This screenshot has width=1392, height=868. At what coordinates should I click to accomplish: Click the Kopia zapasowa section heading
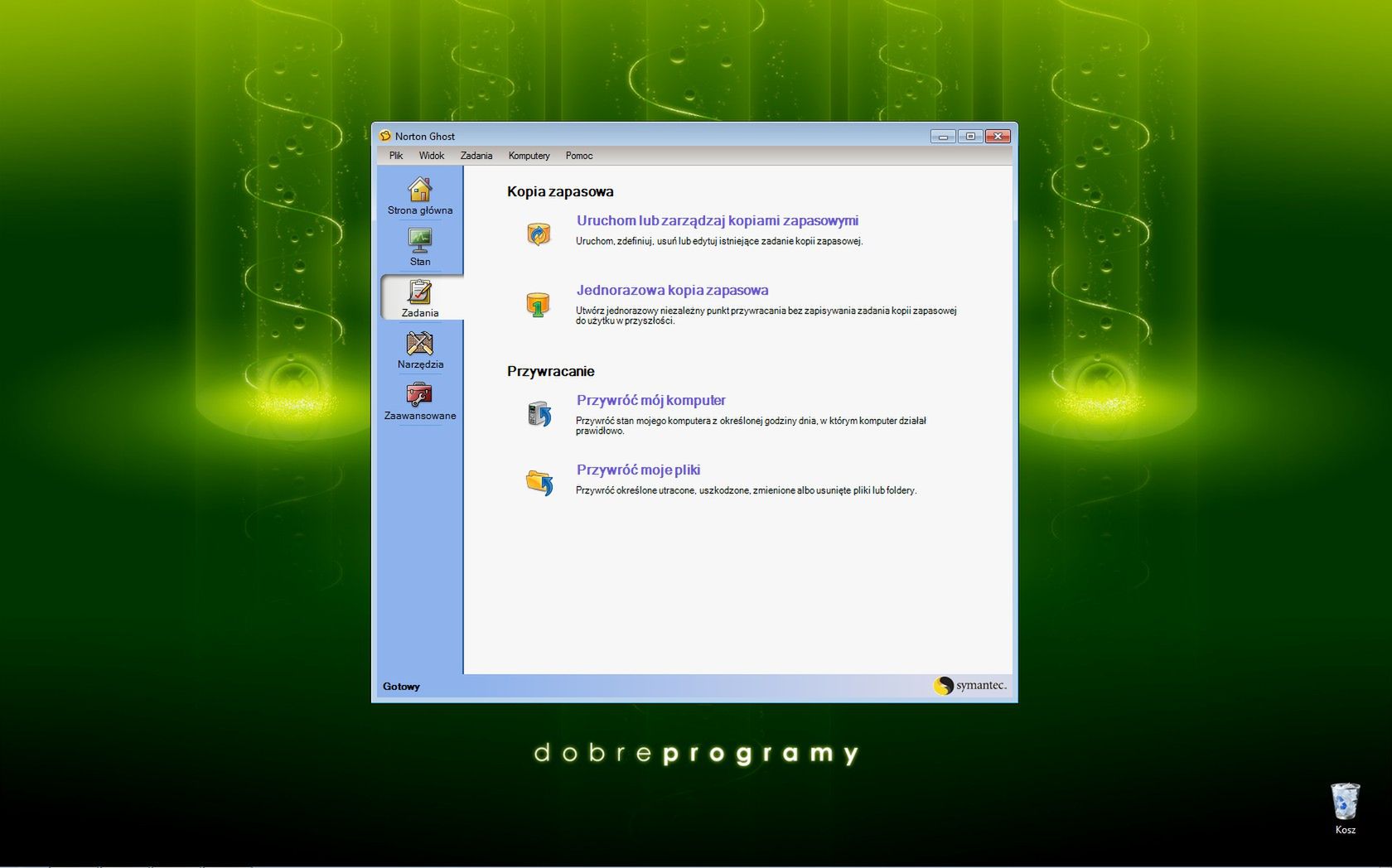point(560,192)
